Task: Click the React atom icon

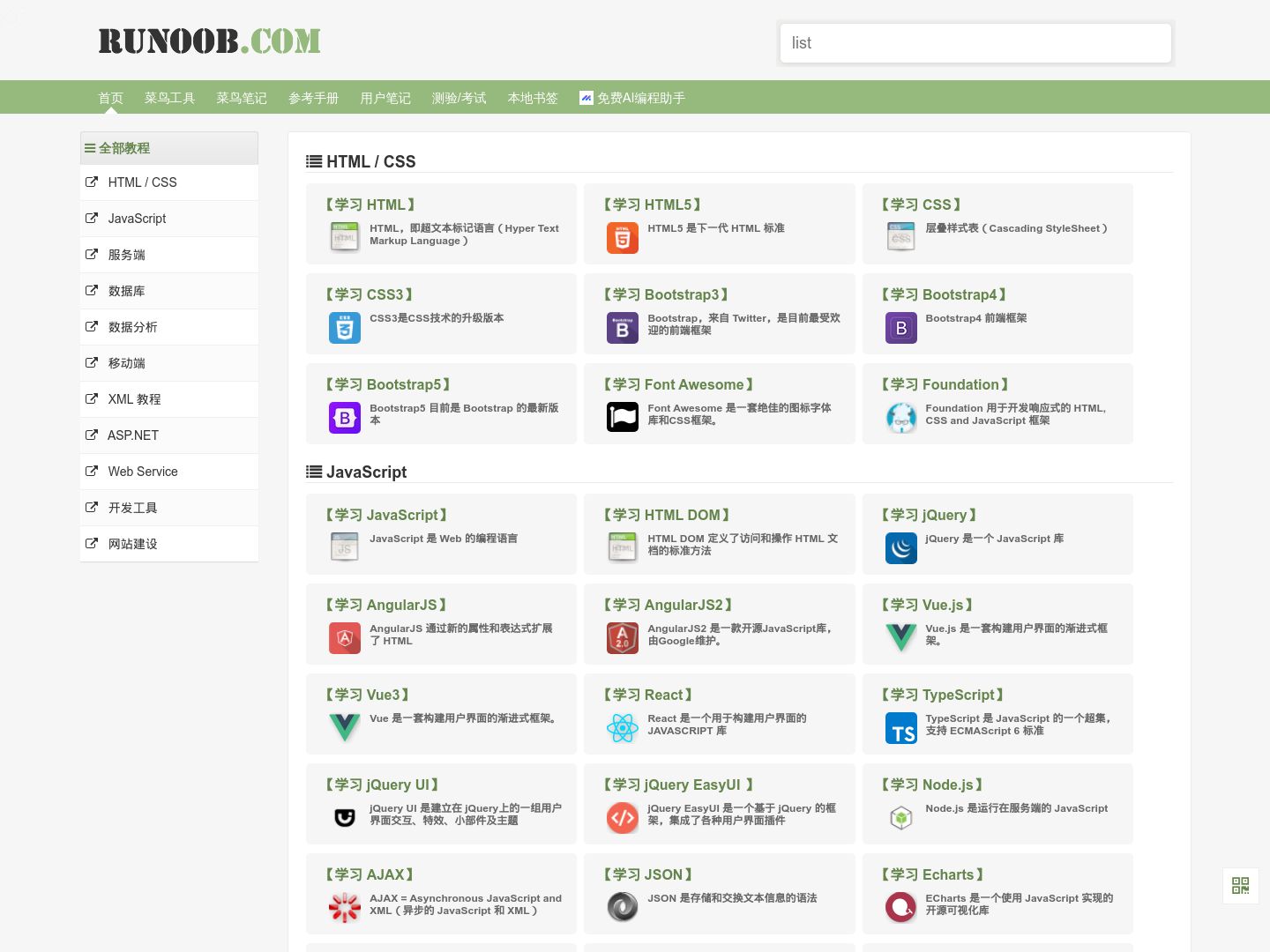Action: pyautogui.click(x=623, y=728)
